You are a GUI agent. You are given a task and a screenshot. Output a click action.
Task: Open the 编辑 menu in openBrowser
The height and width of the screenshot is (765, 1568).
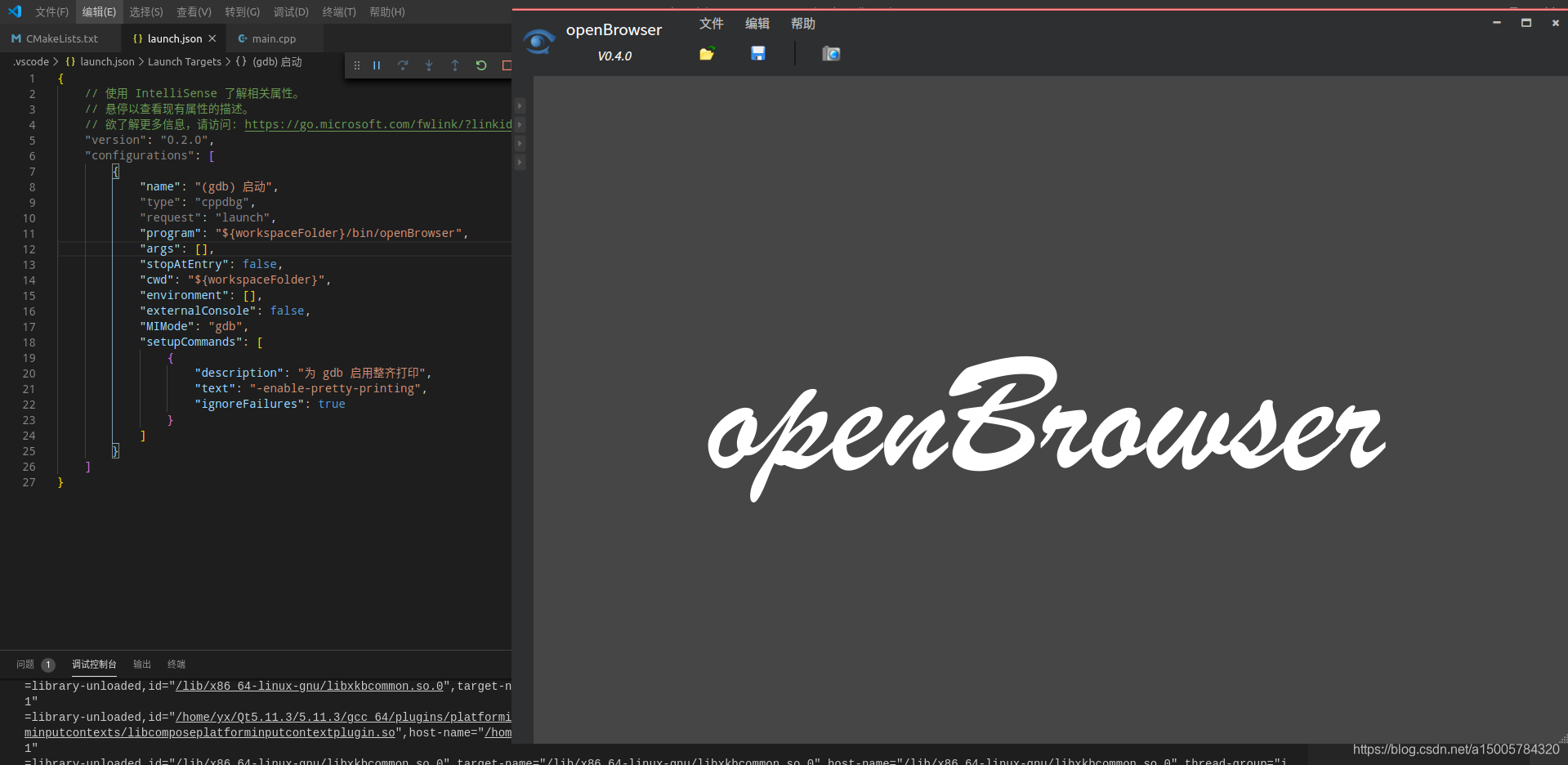click(757, 24)
